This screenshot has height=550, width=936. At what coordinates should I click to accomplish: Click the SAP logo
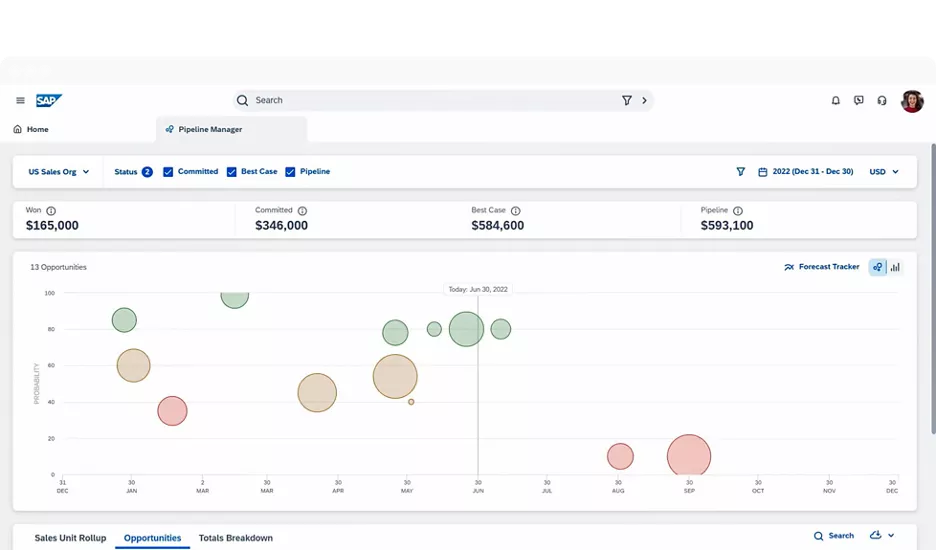pos(48,100)
